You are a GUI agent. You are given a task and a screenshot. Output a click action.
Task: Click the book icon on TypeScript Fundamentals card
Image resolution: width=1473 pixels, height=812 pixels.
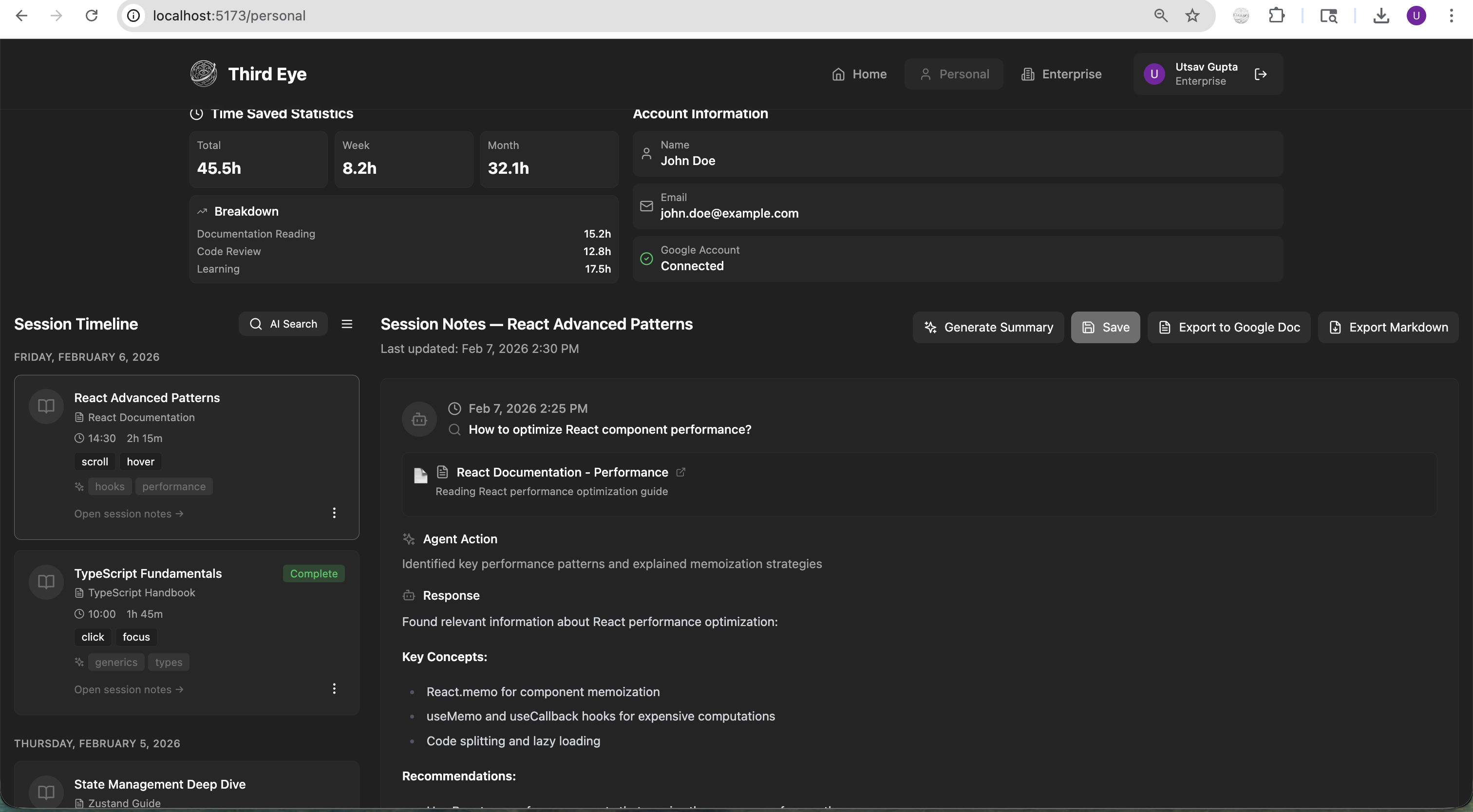46,582
